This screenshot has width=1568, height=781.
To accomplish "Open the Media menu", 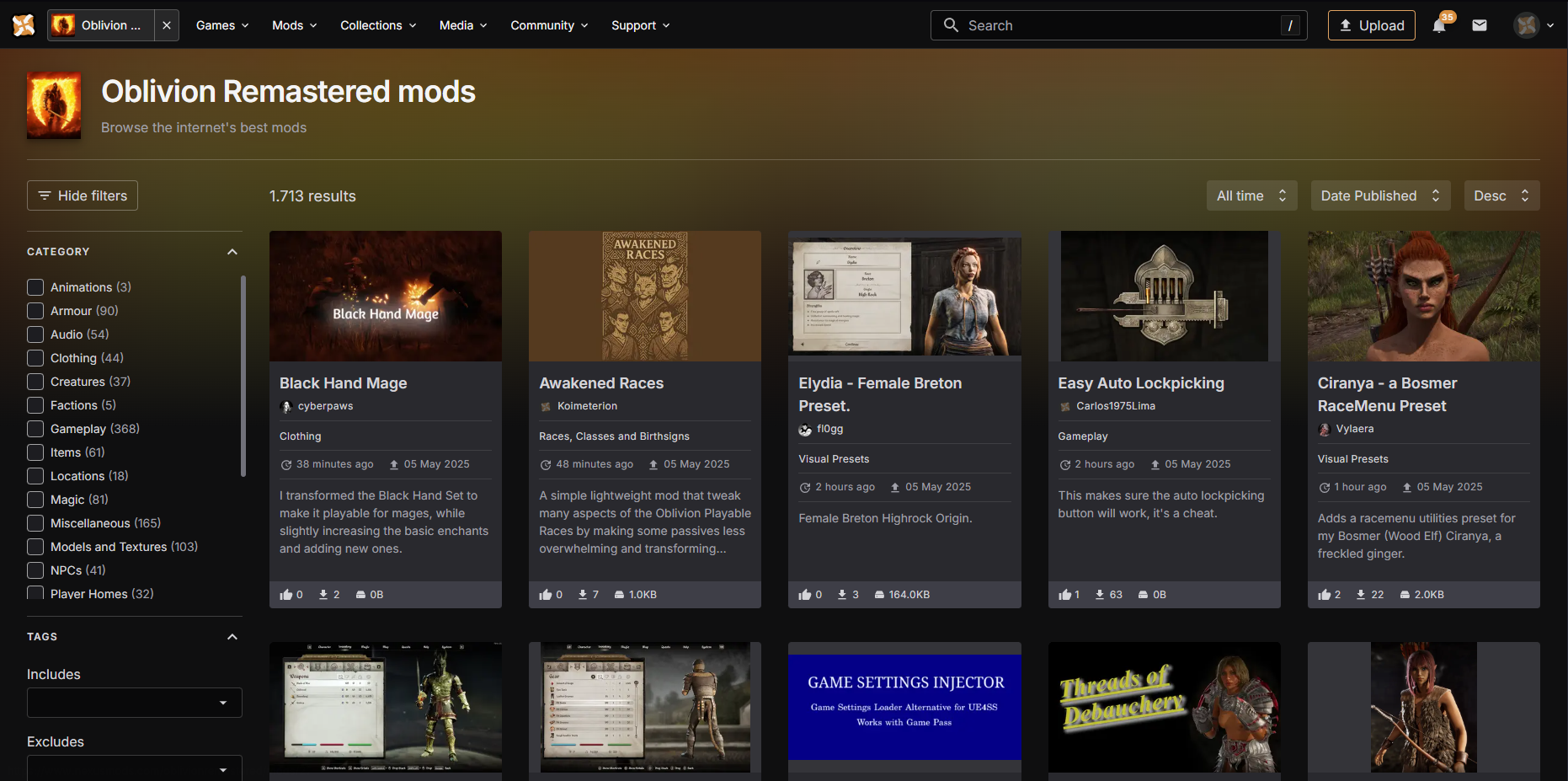I will click(x=463, y=25).
